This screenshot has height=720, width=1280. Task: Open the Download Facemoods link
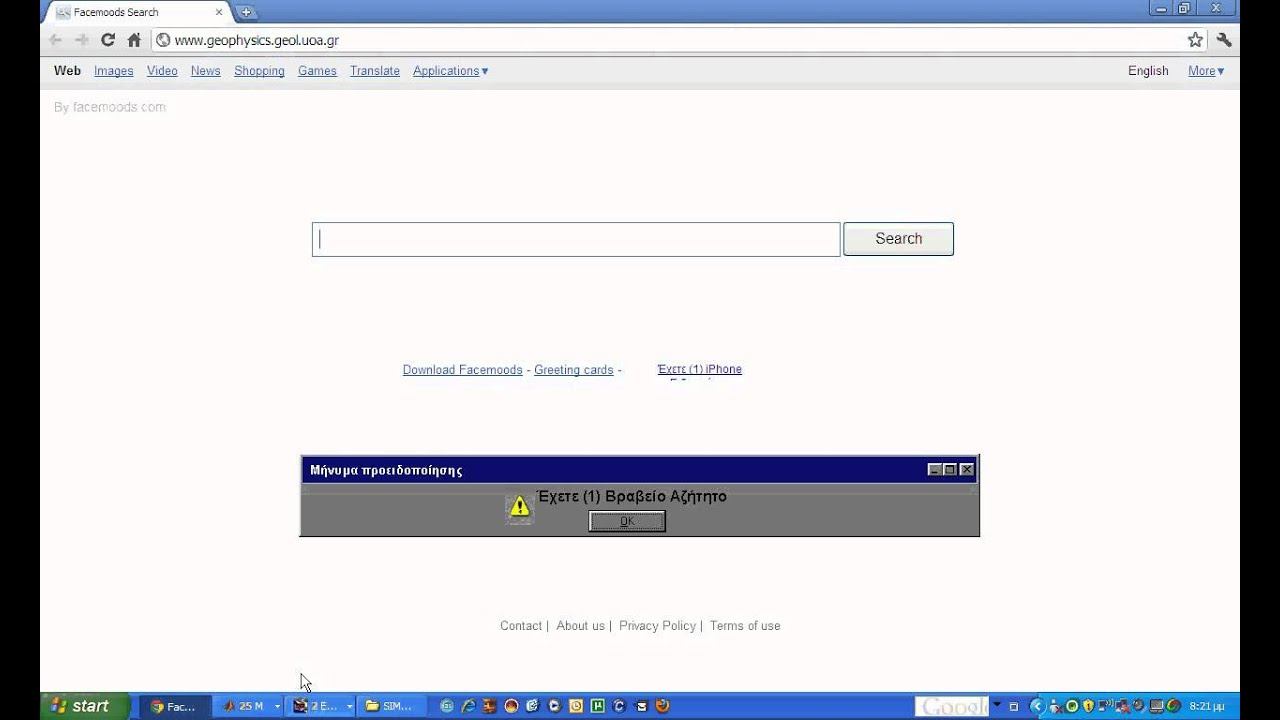pos(462,370)
